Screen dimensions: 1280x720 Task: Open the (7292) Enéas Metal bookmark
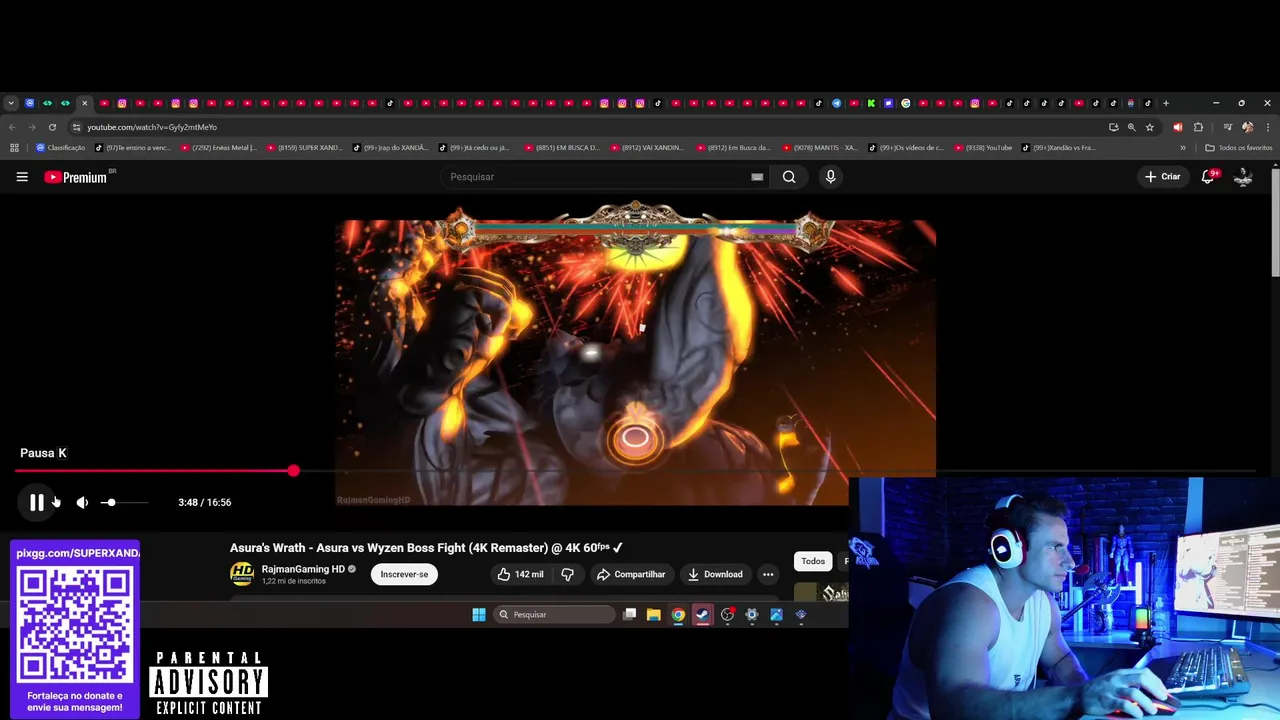(x=219, y=148)
